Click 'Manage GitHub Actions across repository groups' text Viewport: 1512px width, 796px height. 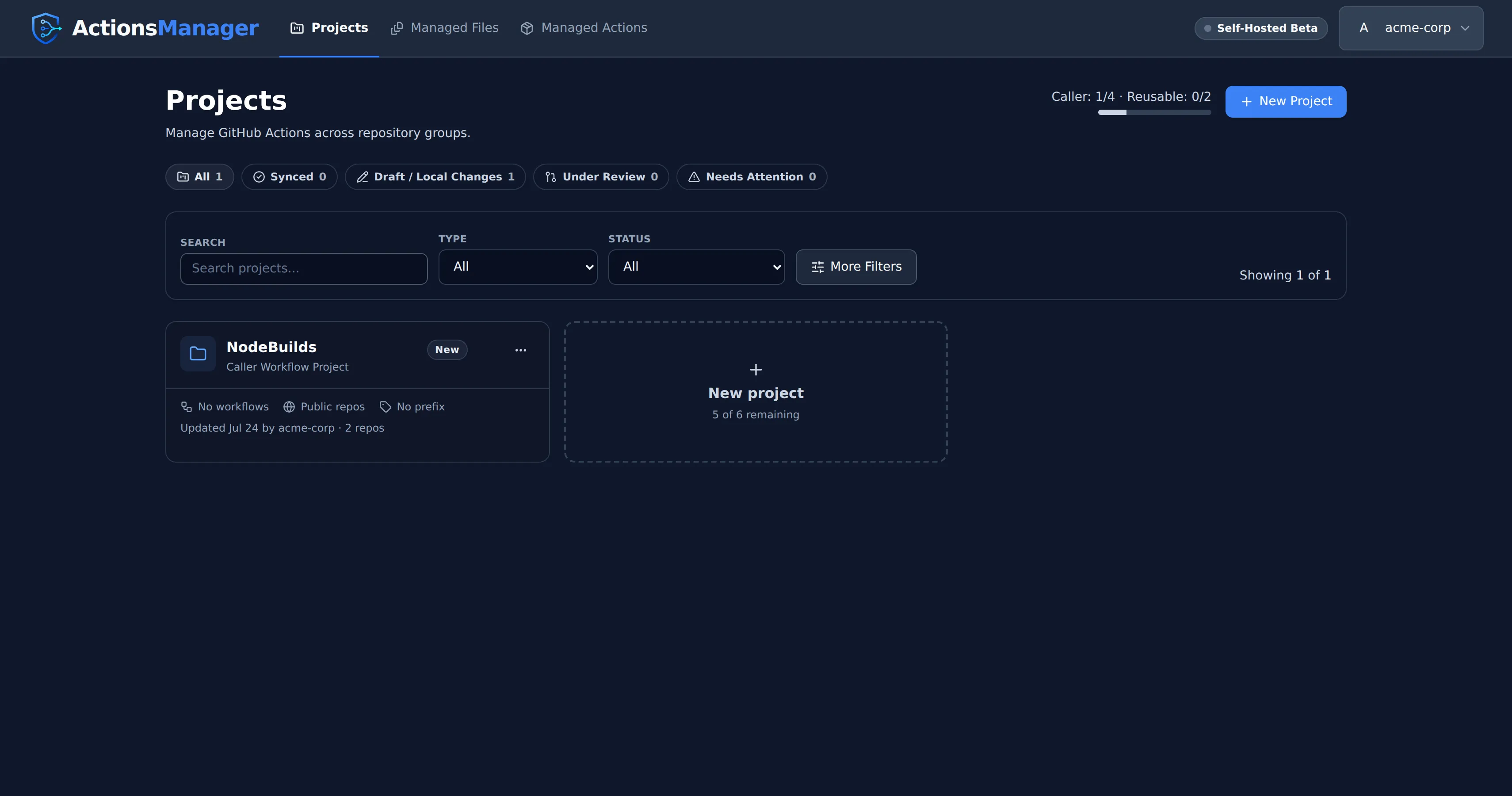pyautogui.click(x=317, y=133)
